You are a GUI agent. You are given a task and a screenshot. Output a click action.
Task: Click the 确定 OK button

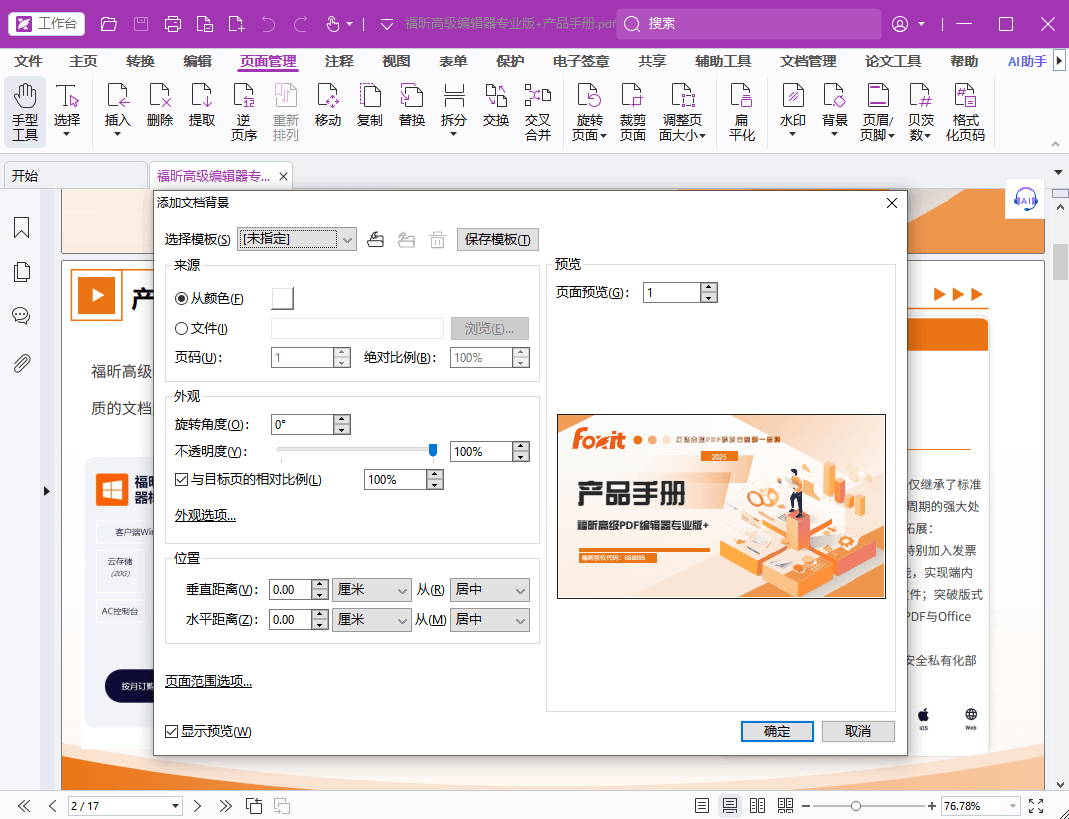[x=777, y=732]
